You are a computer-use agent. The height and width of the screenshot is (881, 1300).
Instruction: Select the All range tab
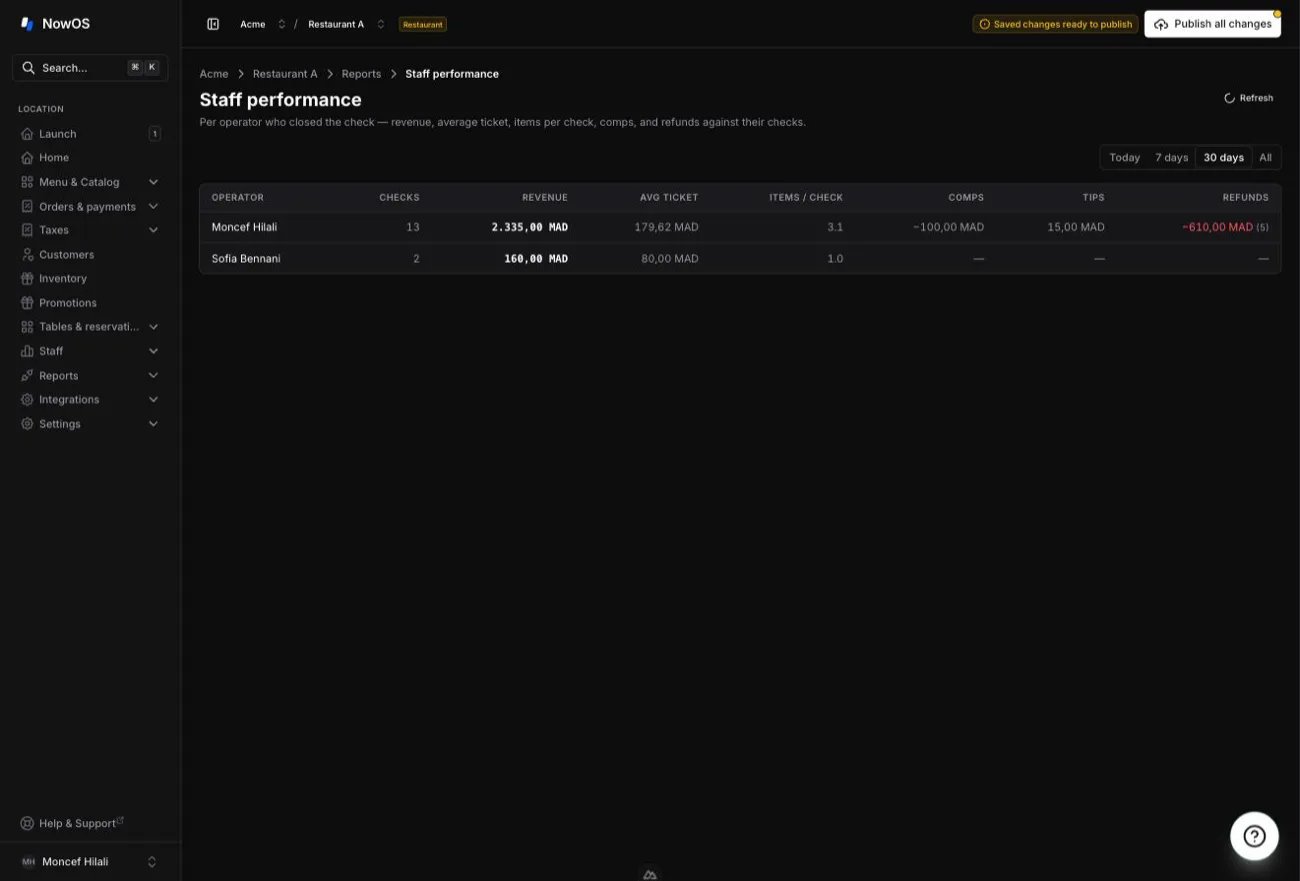[1265, 158]
